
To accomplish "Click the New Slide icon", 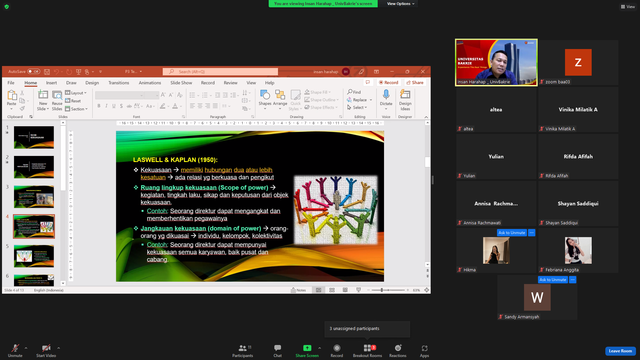I will [x=42, y=96].
